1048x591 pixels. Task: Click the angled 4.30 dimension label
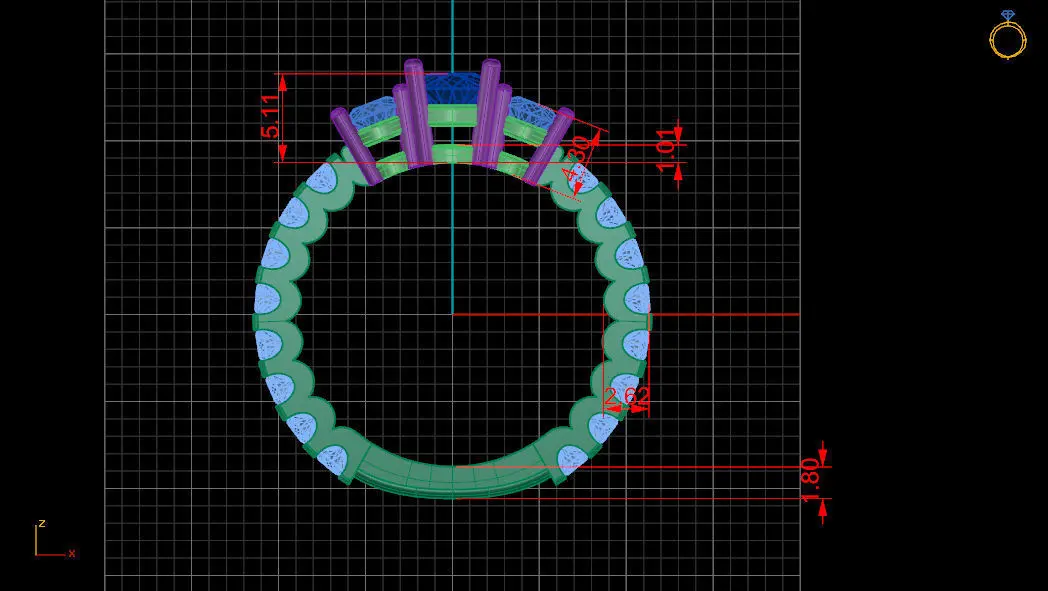click(578, 159)
